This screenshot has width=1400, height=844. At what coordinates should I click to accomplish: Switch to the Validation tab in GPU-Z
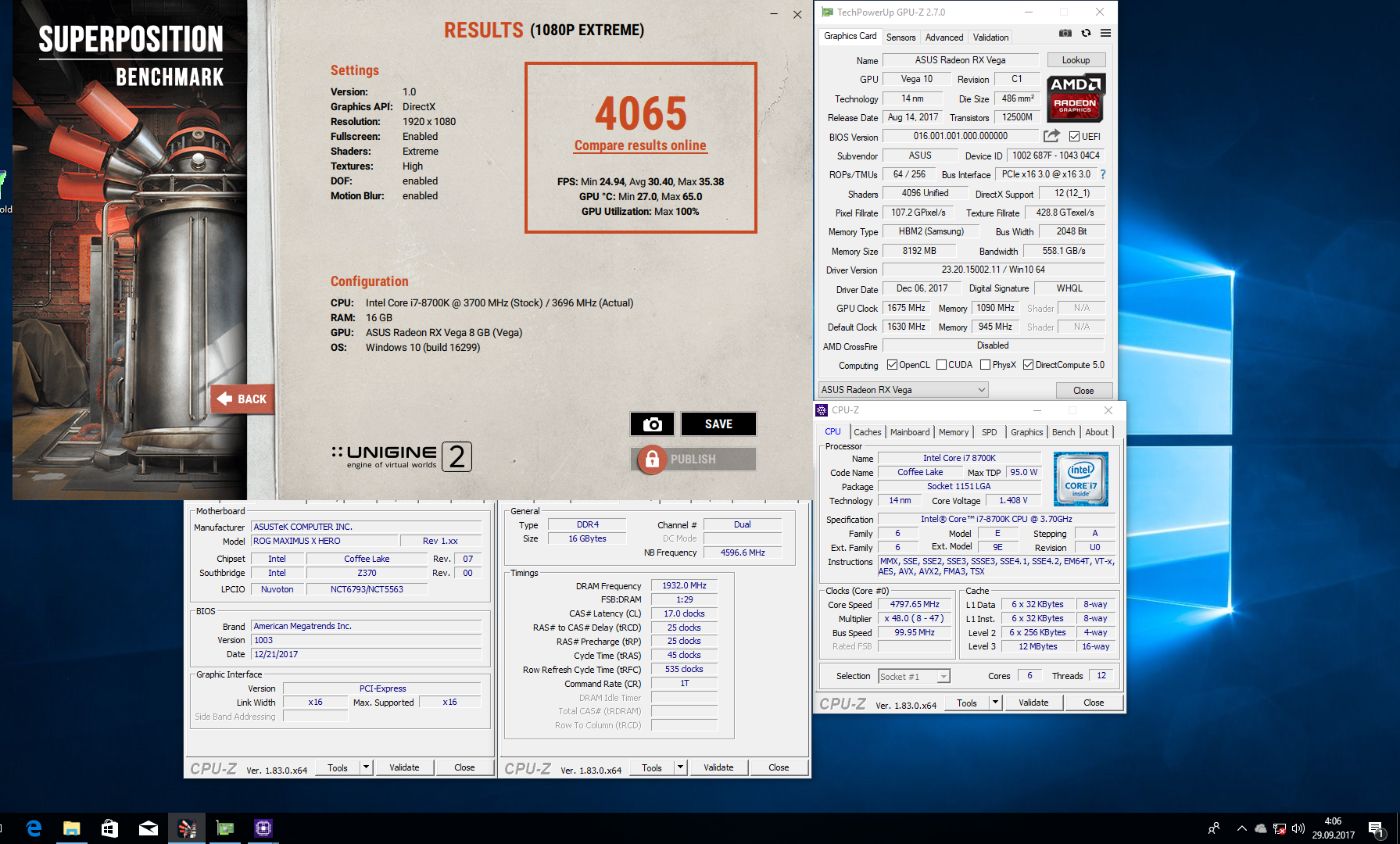990,38
